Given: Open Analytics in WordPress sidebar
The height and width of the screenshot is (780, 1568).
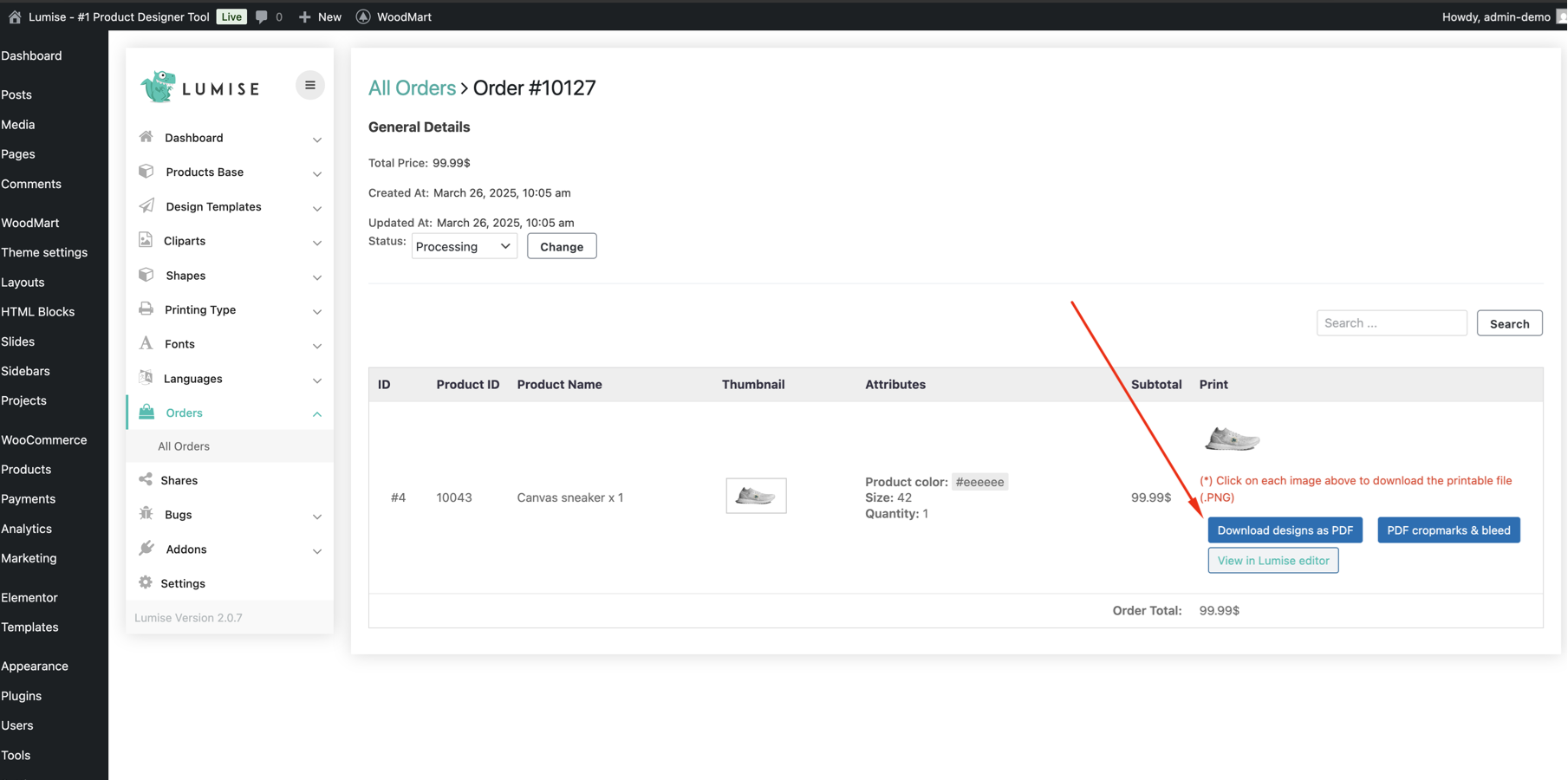Looking at the screenshot, I should [x=27, y=528].
